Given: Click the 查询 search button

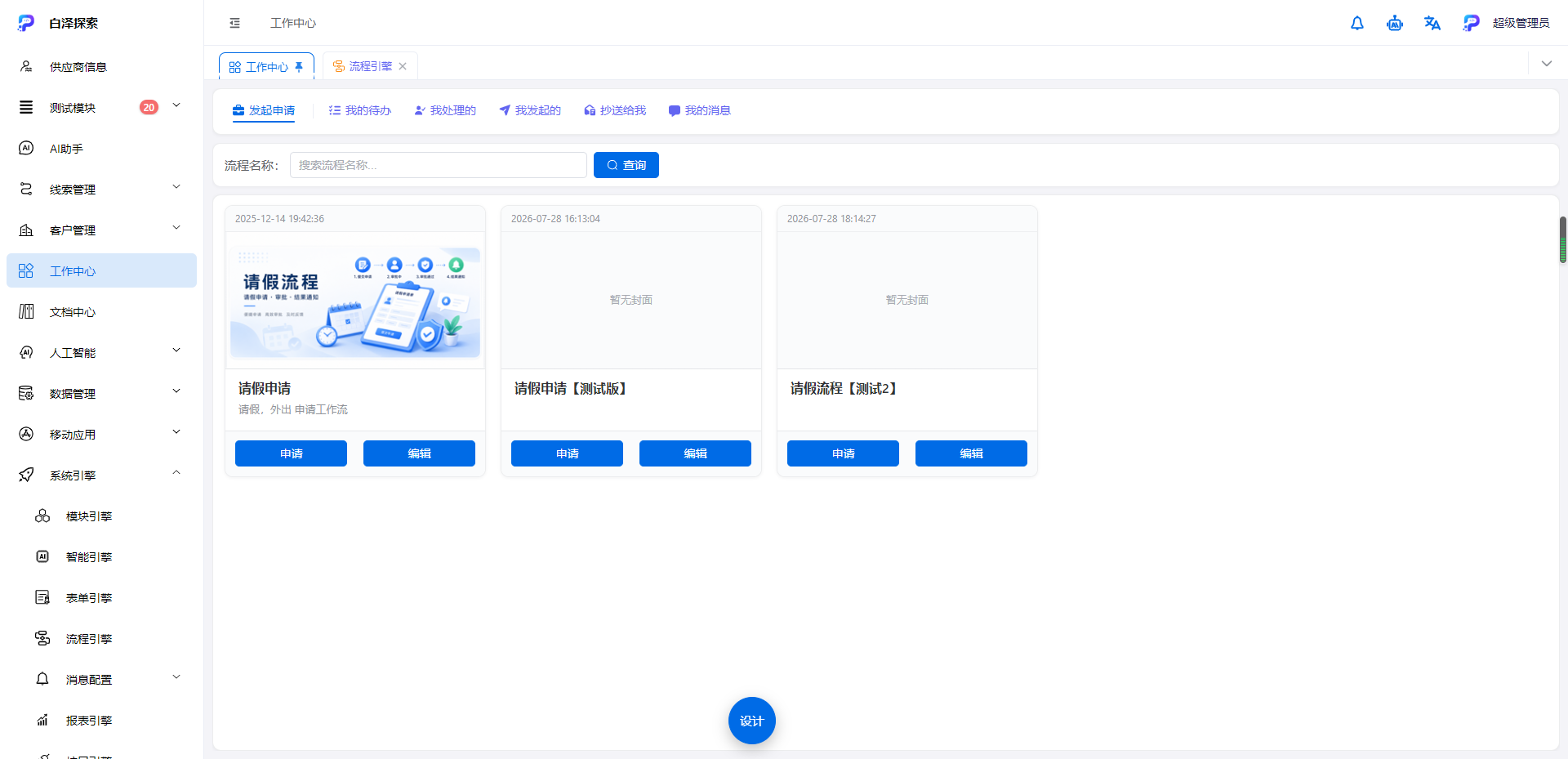Looking at the screenshot, I should click(x=626, y=165).
